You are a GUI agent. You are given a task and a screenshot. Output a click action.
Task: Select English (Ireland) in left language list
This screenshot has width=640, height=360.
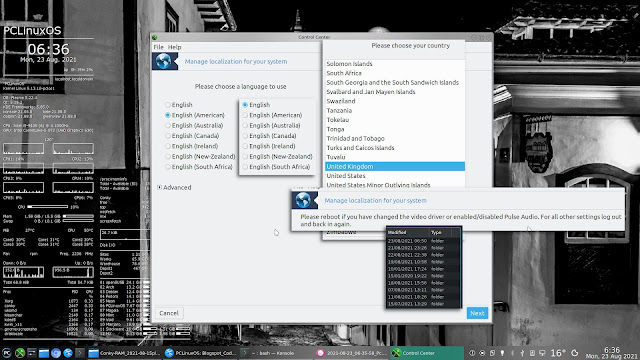pyautogui.click(x=167, y=146)
